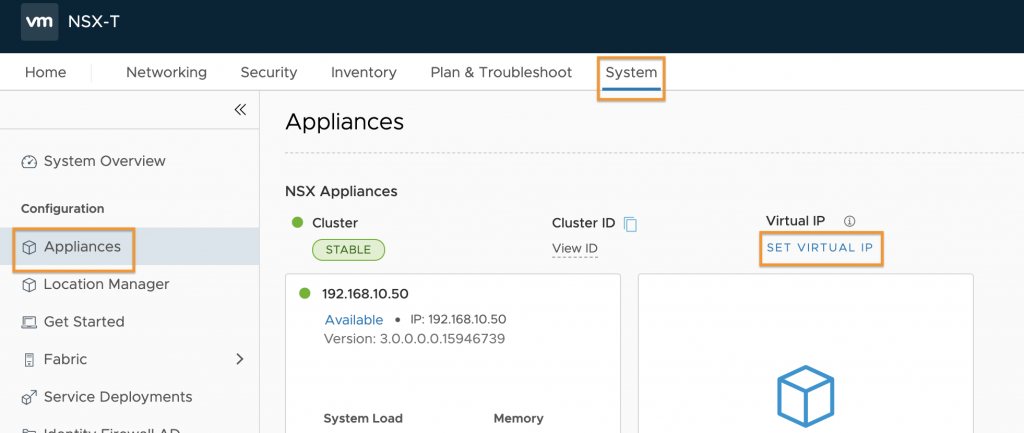
Task: Click the NSX-T product title
Action: [93, 22]
